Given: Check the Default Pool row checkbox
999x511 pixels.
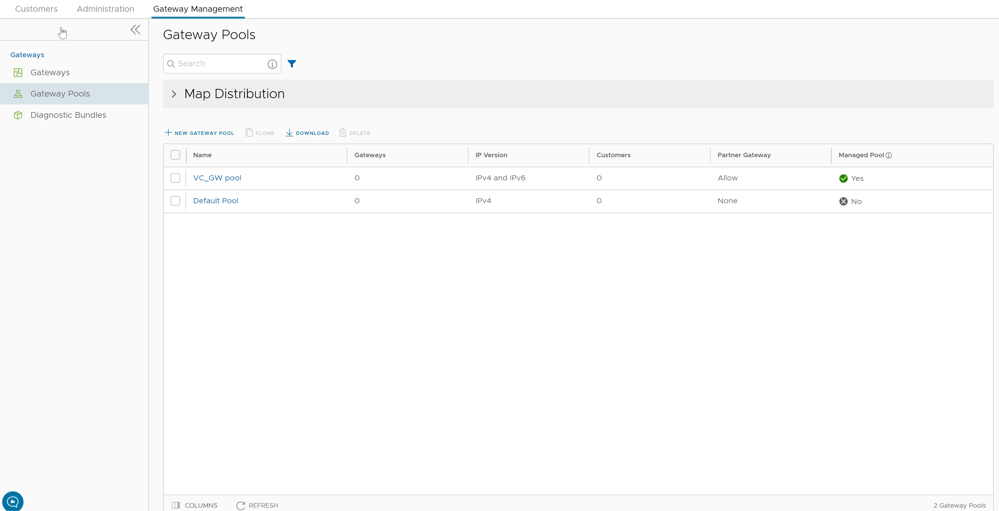Looking at the screenshot, I should coord(175,201).
